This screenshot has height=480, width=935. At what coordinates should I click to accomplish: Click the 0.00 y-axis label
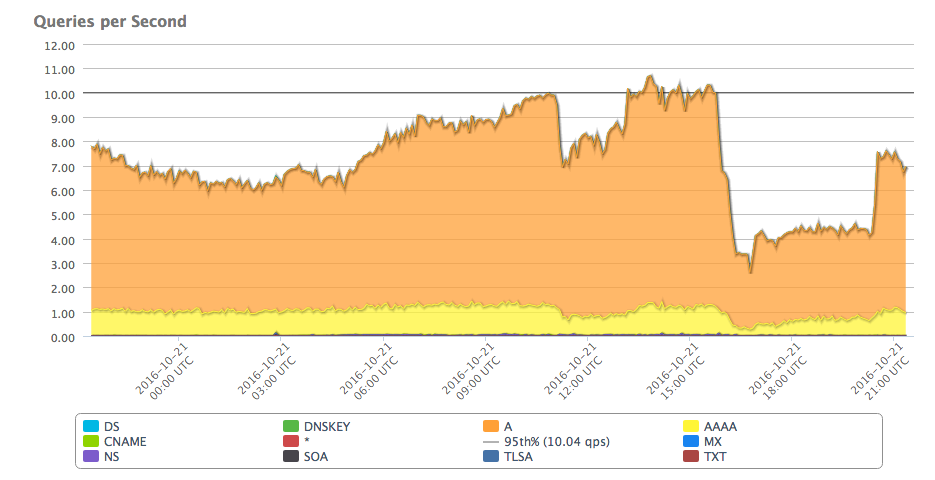(62, 337)
